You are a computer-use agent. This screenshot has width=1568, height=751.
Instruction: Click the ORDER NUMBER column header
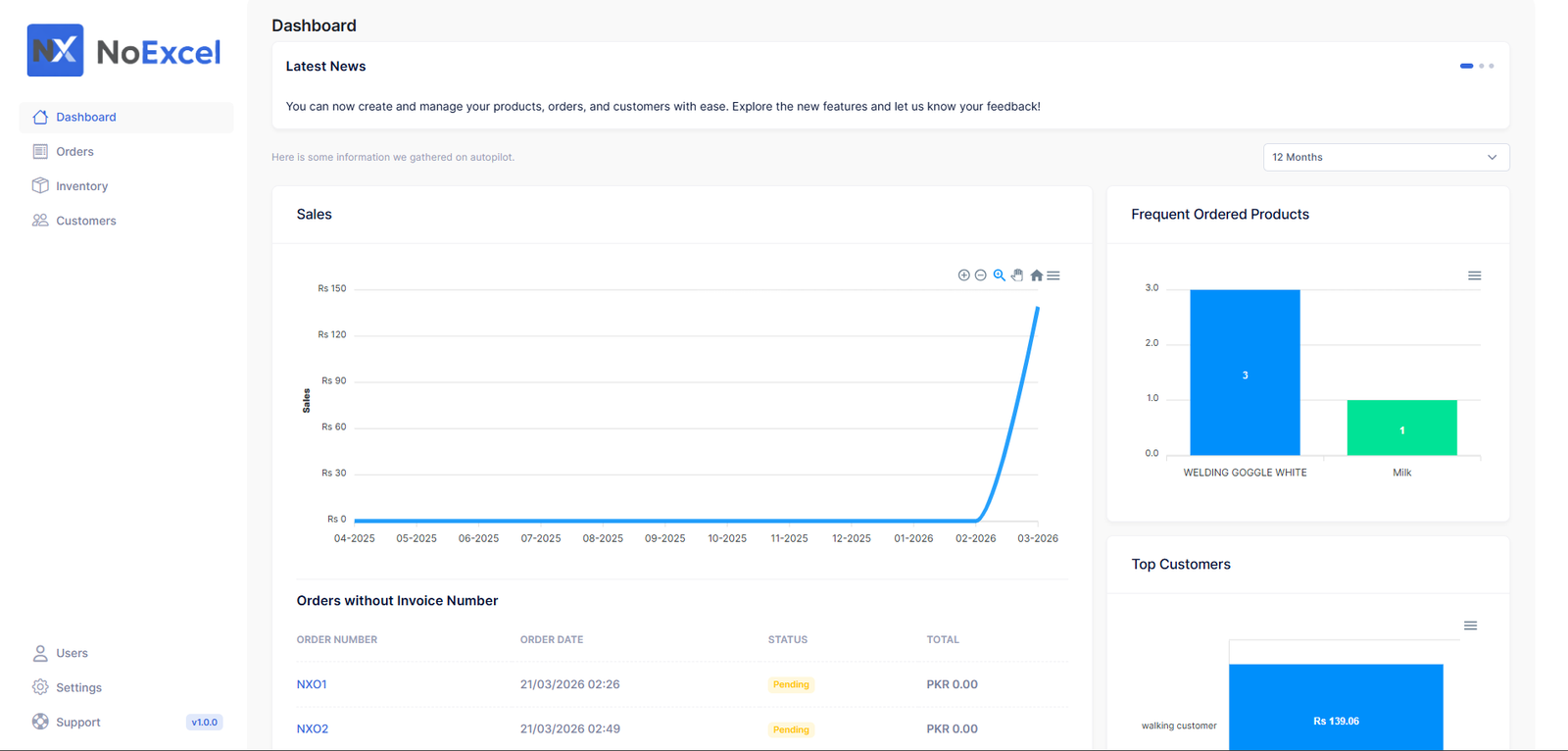pyautogui.click(x=337, y=639)
